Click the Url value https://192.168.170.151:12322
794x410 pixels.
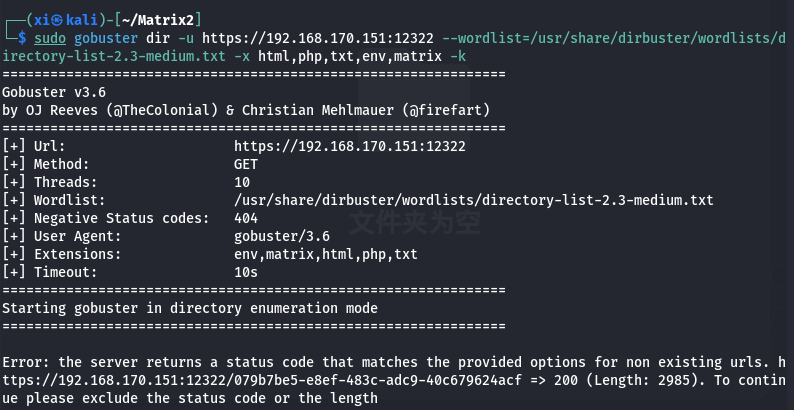click(349, 146)
